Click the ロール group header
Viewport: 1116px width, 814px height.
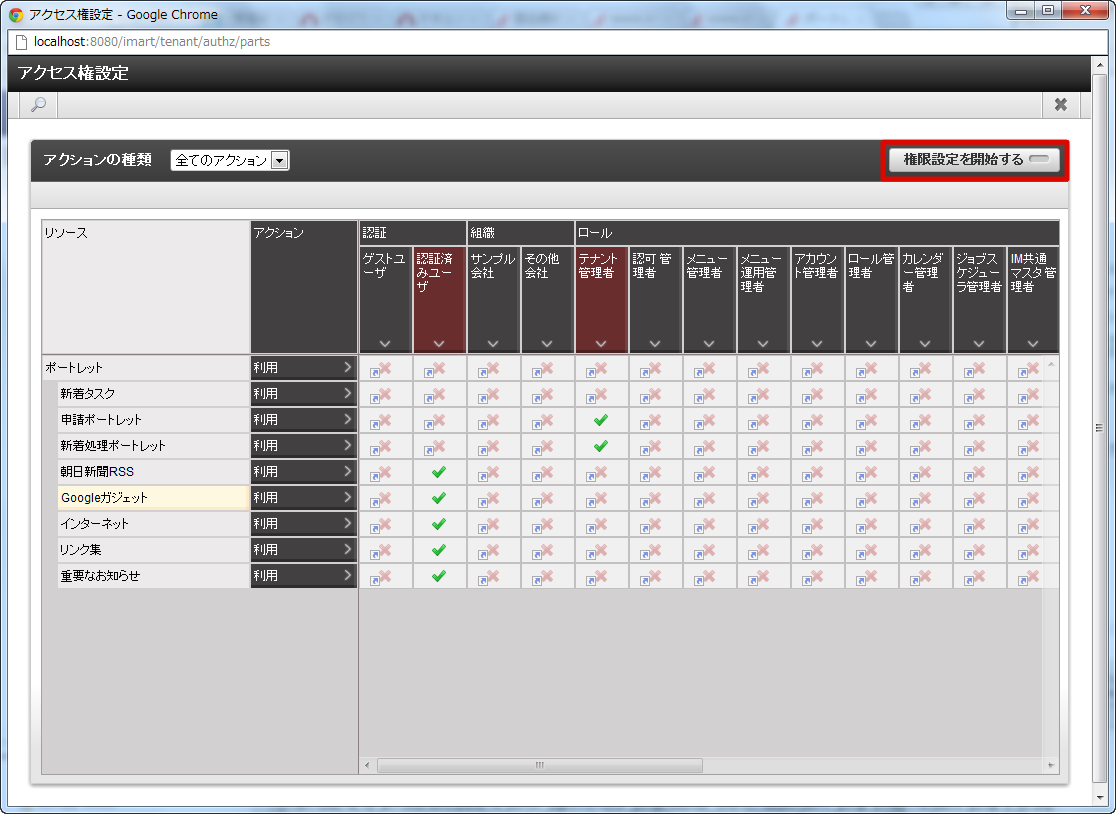(x=817, y=233)
